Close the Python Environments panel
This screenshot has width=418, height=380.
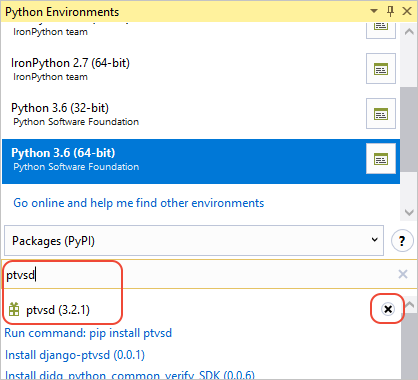[x=407, y=11]
